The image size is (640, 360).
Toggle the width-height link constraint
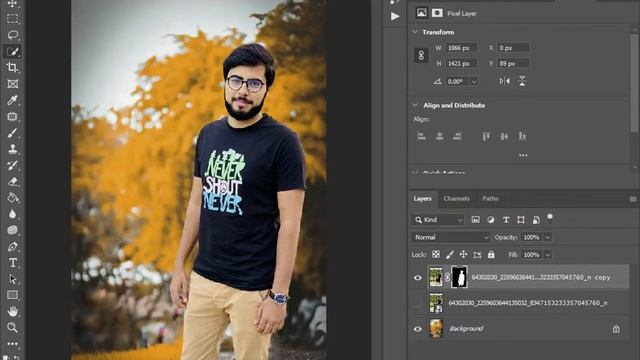[x=421, y=56]
